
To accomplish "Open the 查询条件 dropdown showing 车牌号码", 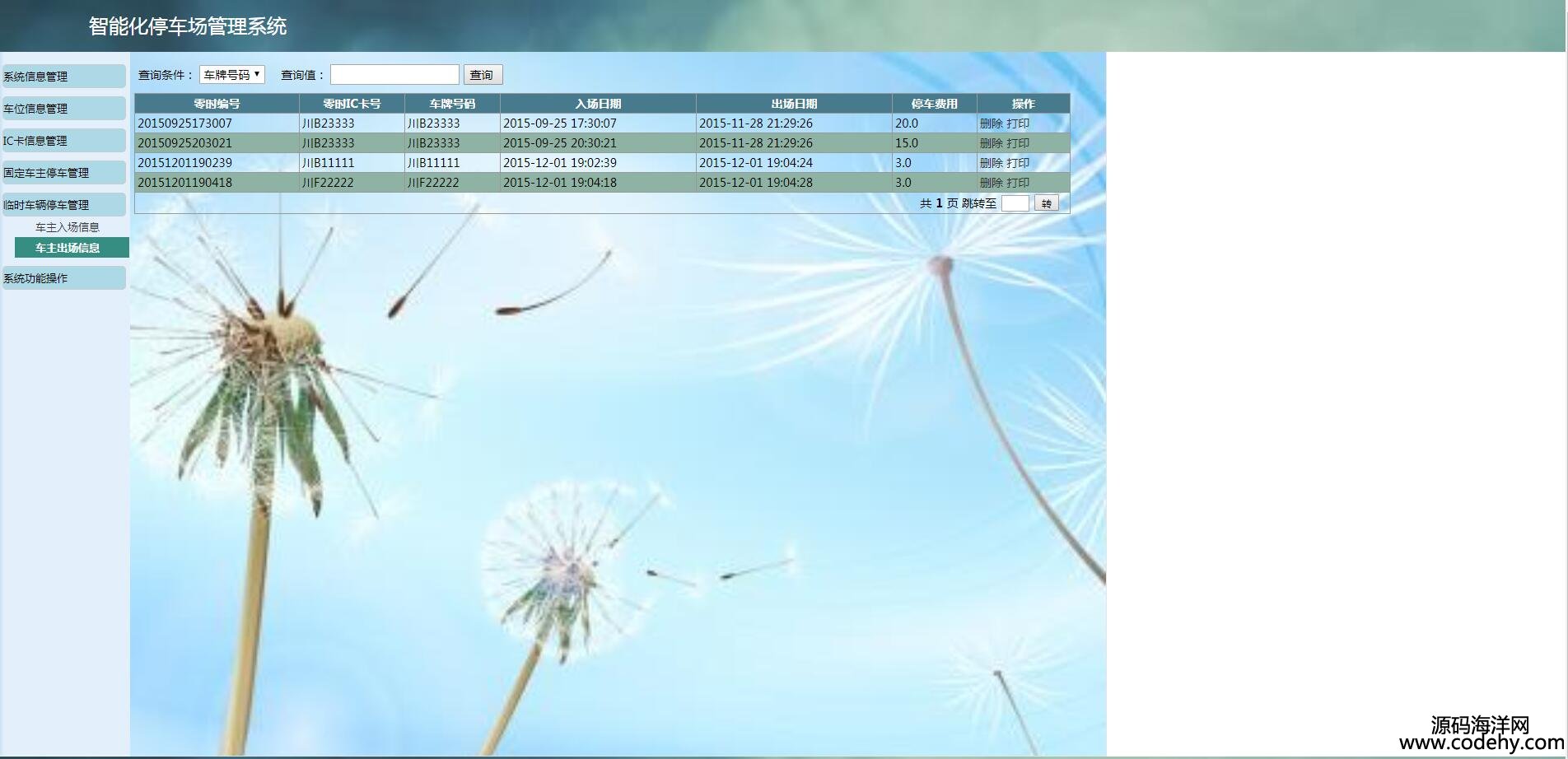I will pyautogui.click(x=231, y=75).
